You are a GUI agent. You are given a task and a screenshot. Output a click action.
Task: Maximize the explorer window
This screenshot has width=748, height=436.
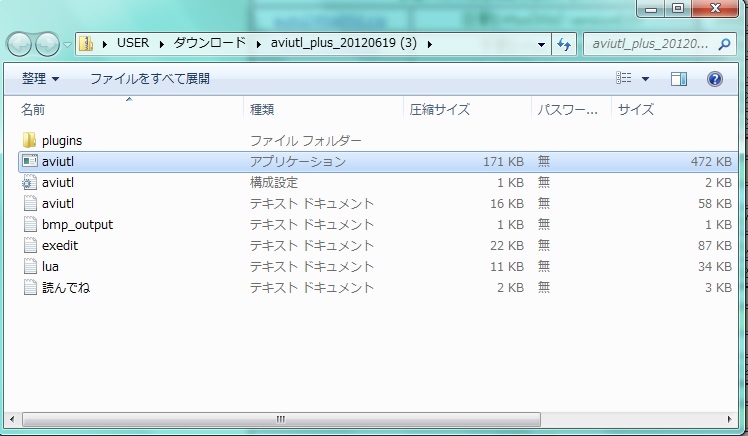(x=678, y=8)
